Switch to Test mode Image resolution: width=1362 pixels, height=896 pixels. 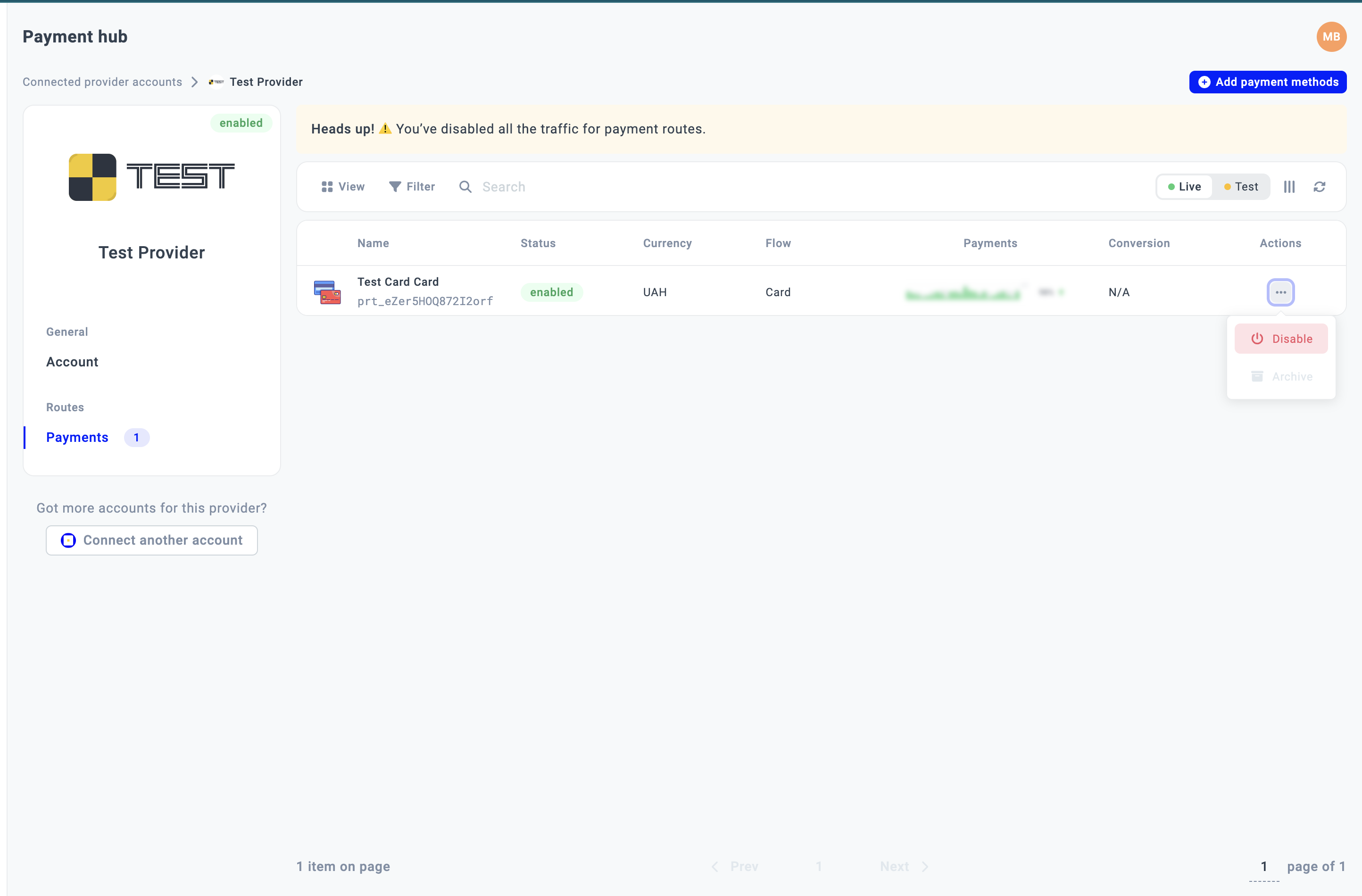(x=1241, y=187)
